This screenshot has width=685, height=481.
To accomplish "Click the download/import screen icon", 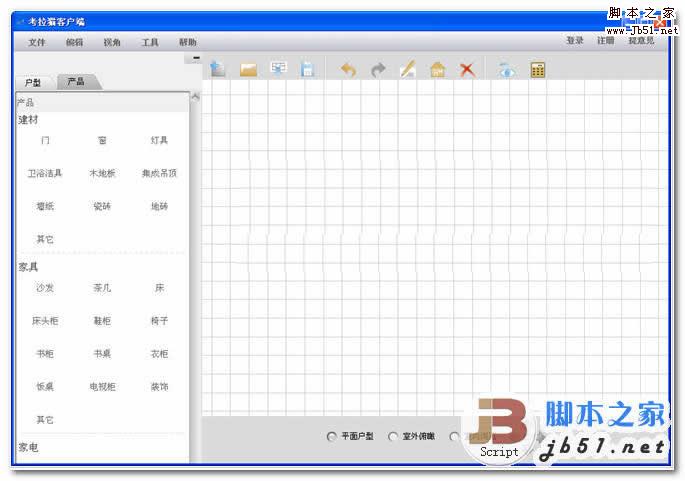I will 278,69.
